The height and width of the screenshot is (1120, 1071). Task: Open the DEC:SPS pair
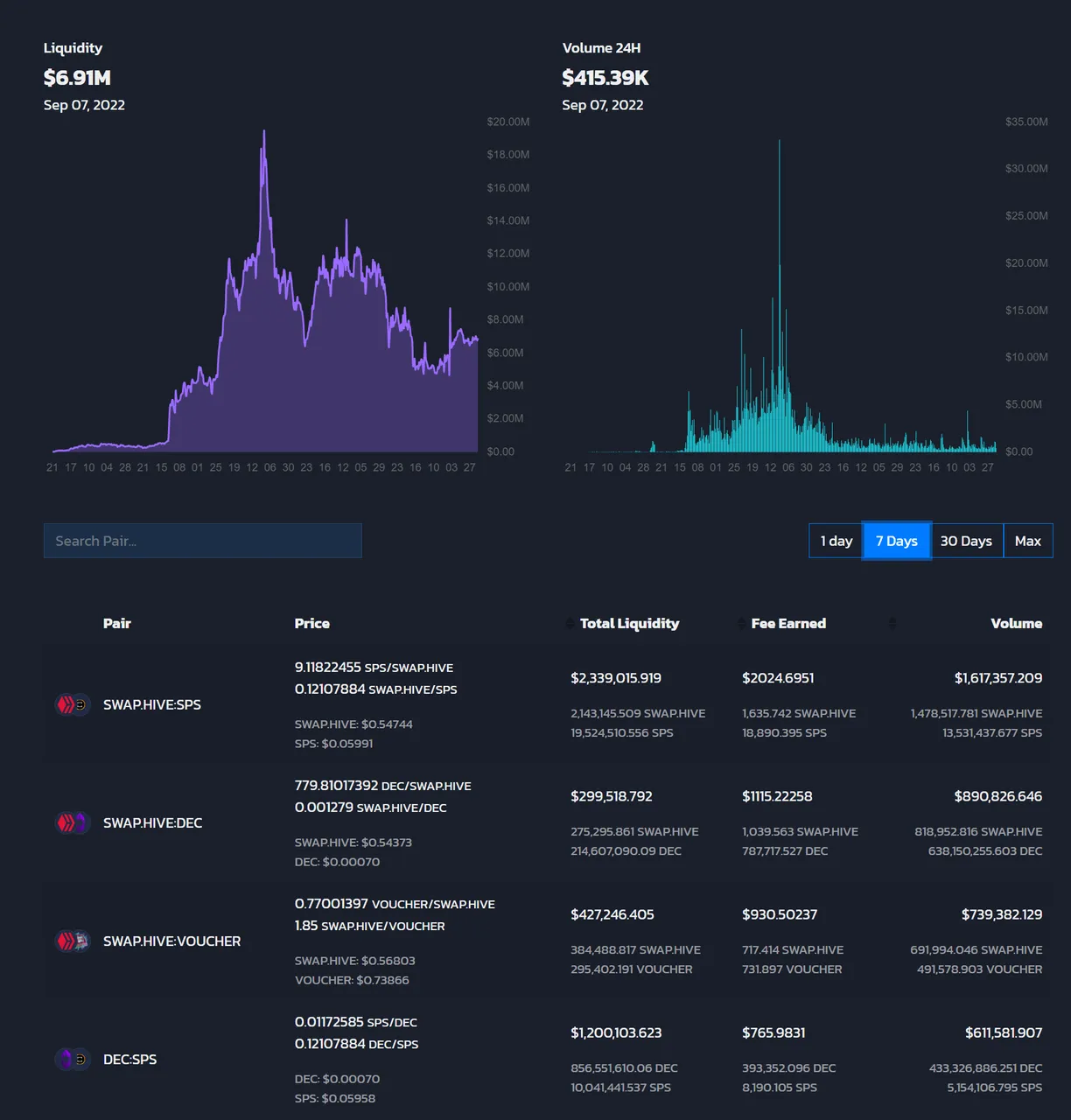coord(130,1059)
